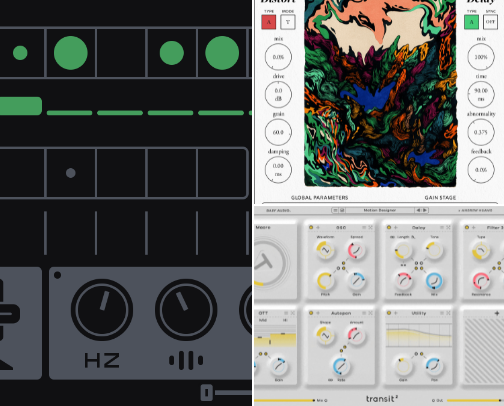Go to previous preset with left arrow
504x406 pixels.
click(418, 210)
